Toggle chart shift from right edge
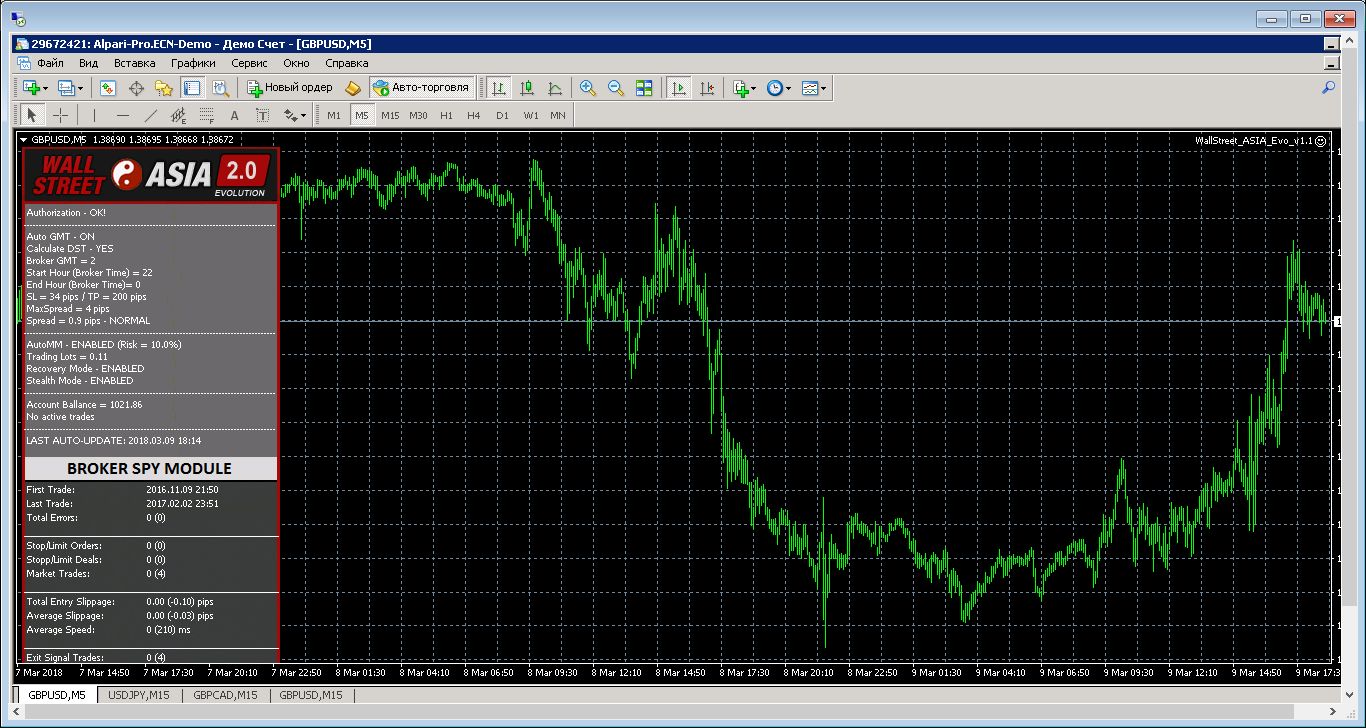The width and height of the screenshot is (1366, 728). click(x=707, y=88)
